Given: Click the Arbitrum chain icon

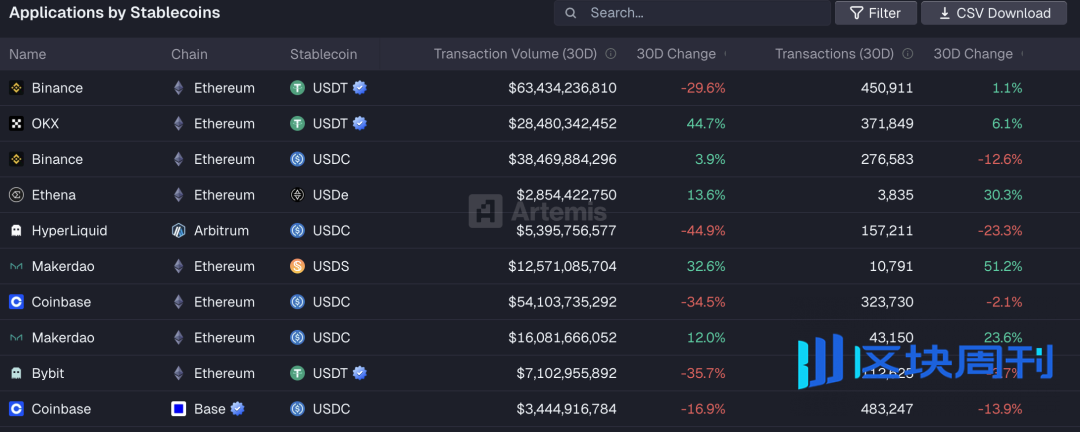Looking at the screenshot, I should tap(179, 231).
